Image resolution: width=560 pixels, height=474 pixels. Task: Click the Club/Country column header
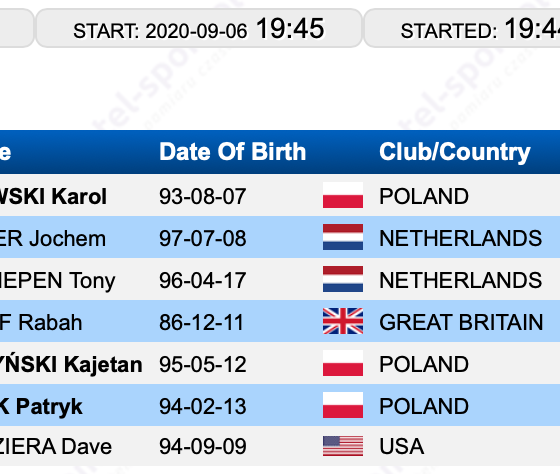tap(455, 153)
